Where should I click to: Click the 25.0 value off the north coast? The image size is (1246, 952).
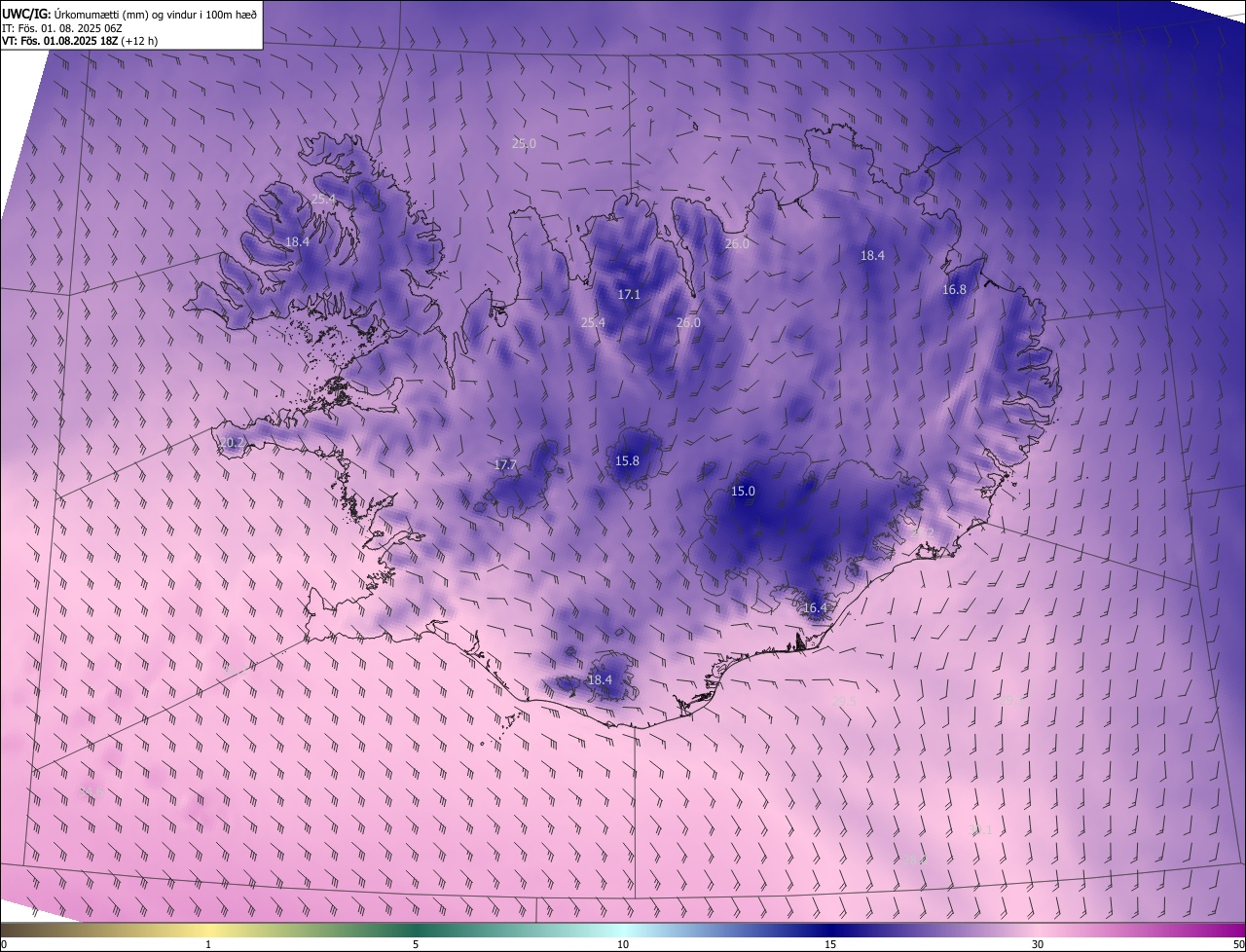(524, 143)
